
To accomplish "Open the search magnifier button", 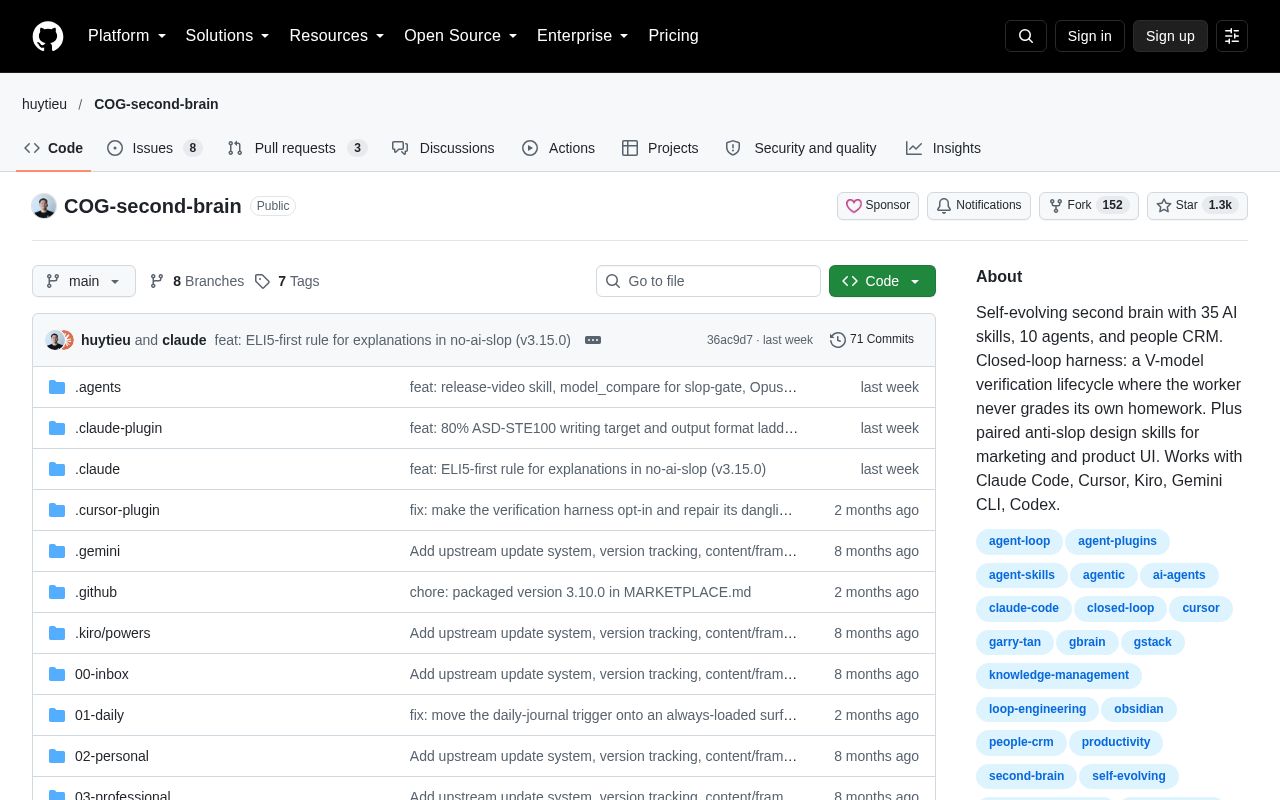I will 1026,36.
